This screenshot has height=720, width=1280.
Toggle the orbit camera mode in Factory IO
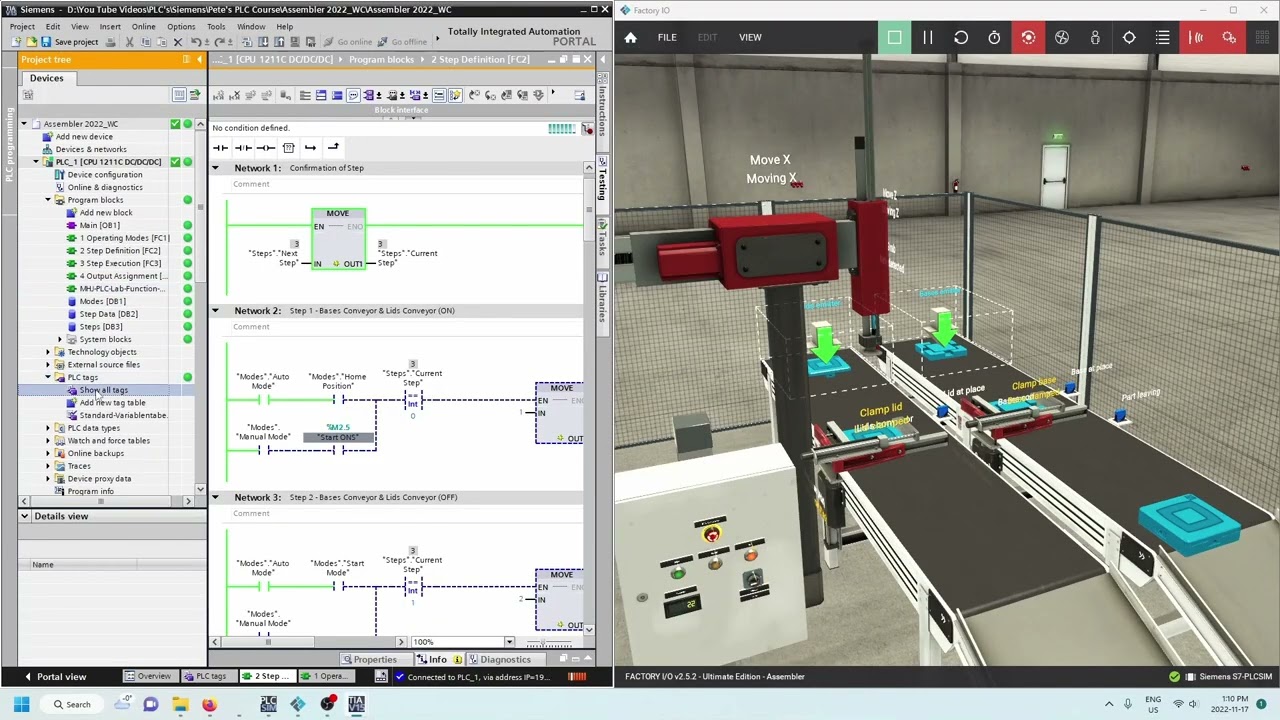click(1028, 37)
